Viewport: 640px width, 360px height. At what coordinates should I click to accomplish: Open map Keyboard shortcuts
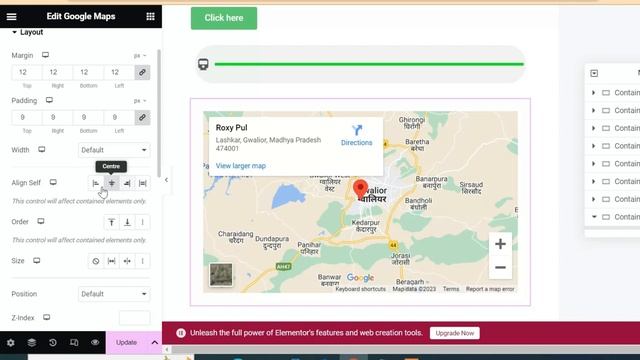(x=360, y=289)
